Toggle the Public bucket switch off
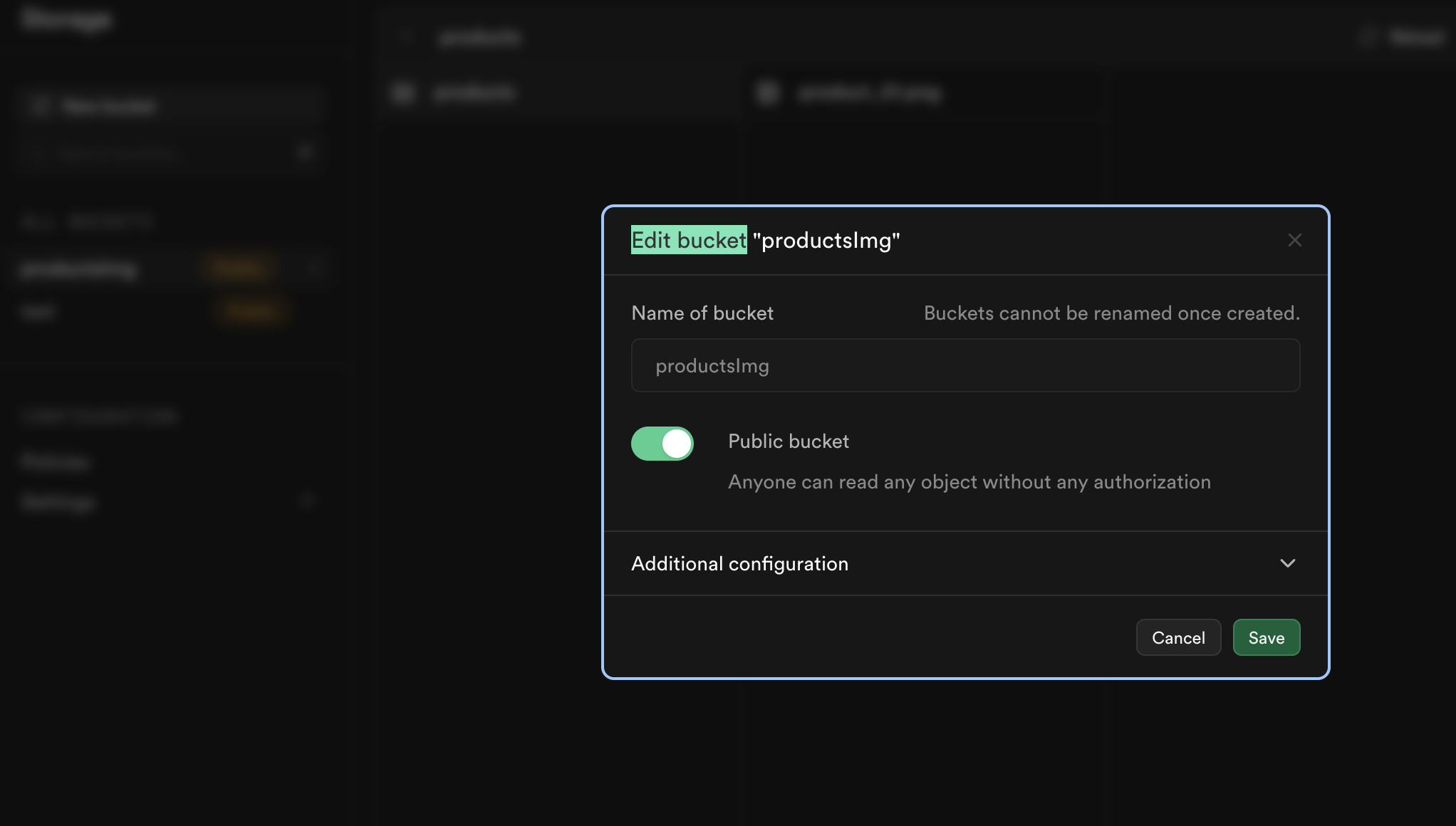This screenshot has width=1456, height=826. (662, 444)
